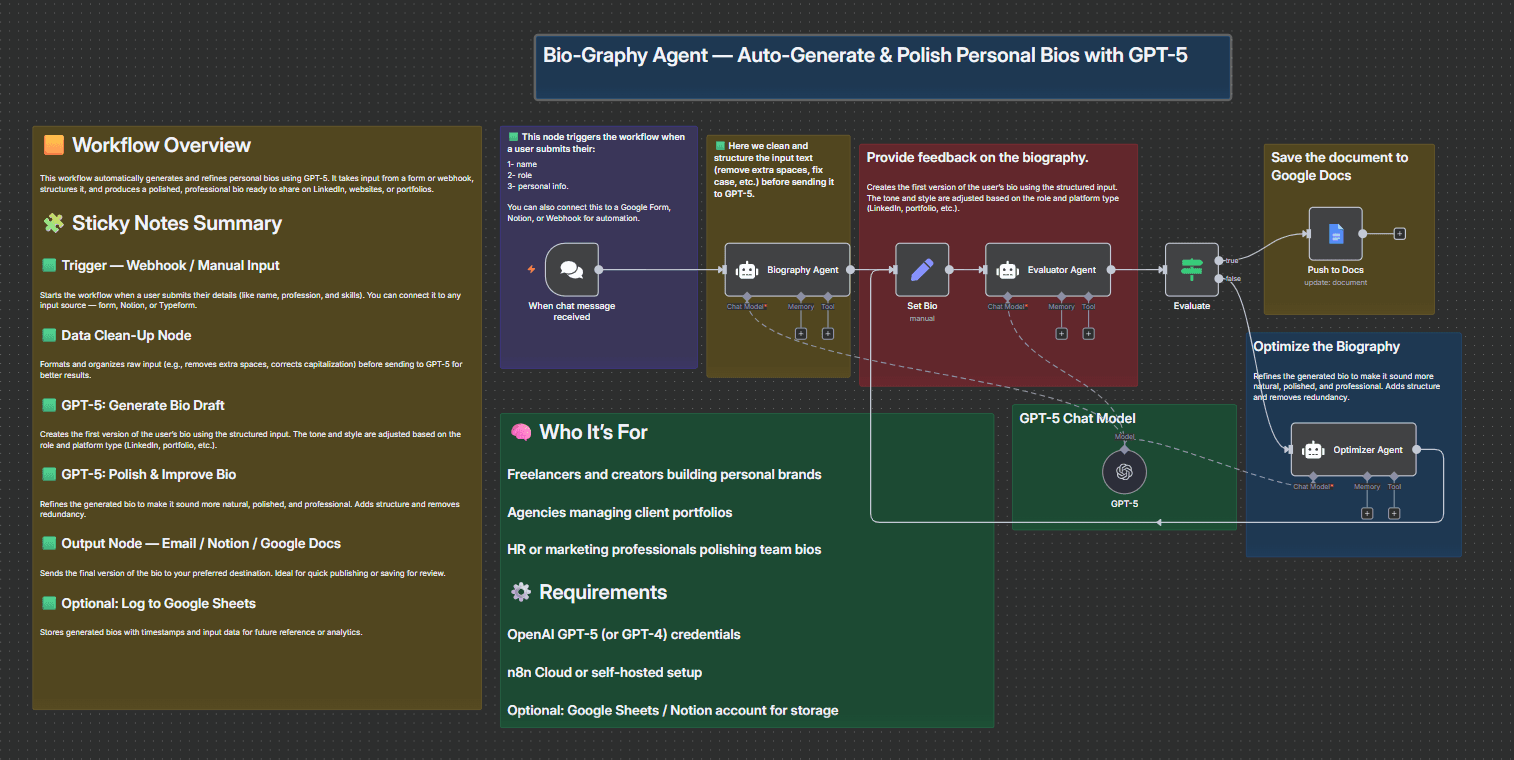
Task: Select the 'Who It's For' sticky note heading
Action: 592,432
